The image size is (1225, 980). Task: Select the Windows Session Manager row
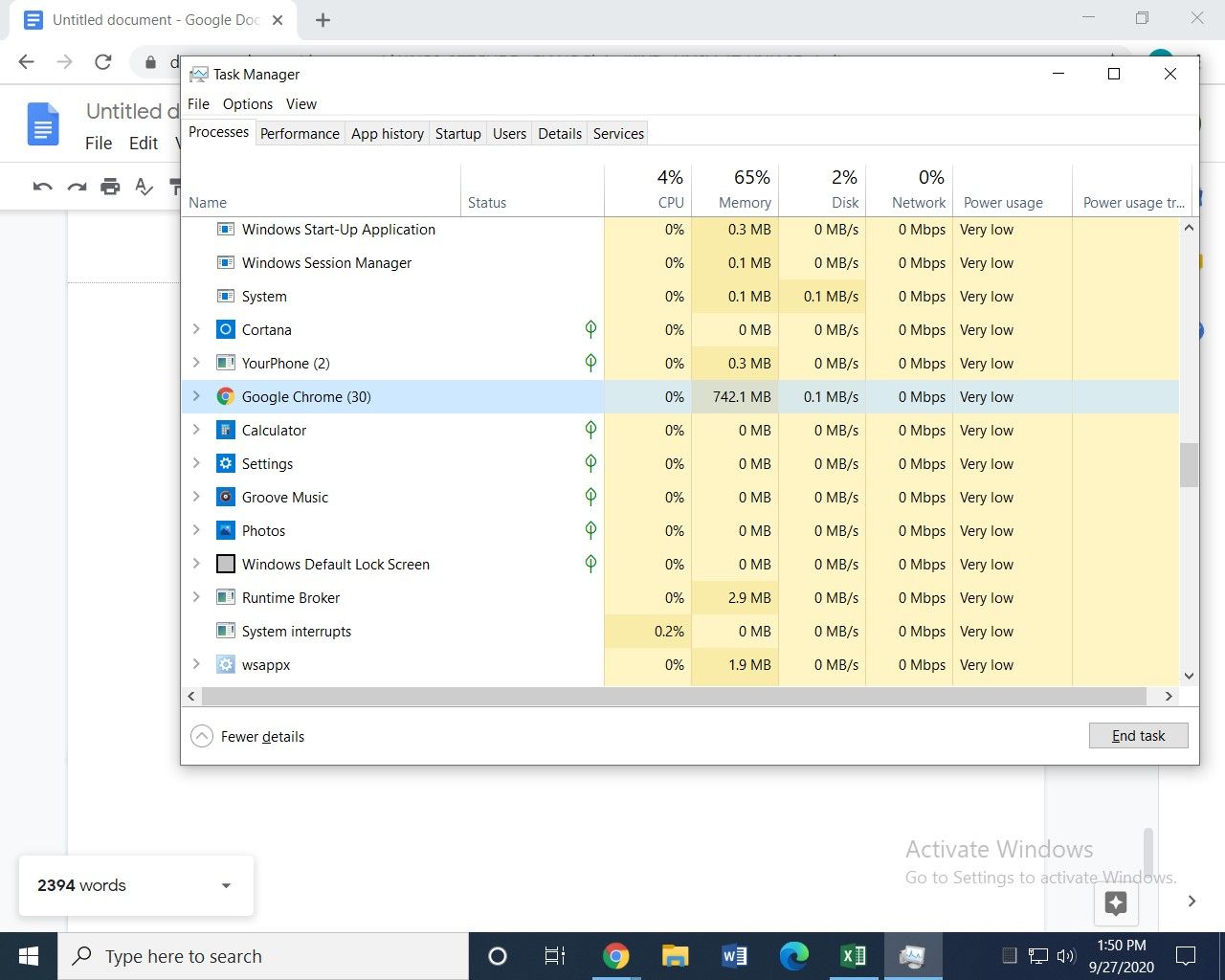pyautogui.click(x=680, y=262)
